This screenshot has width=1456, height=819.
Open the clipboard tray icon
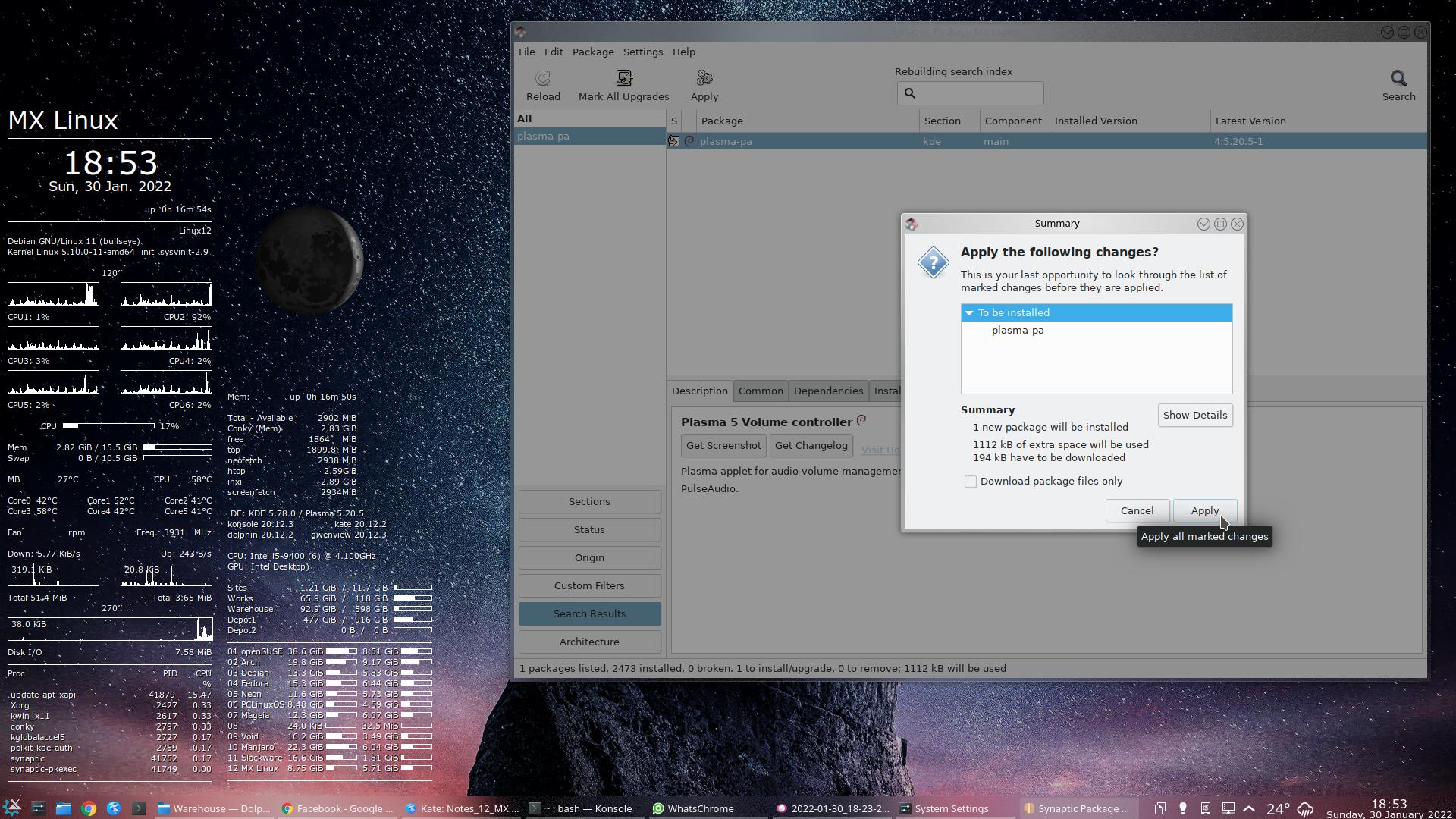[x=1159, y=808]
